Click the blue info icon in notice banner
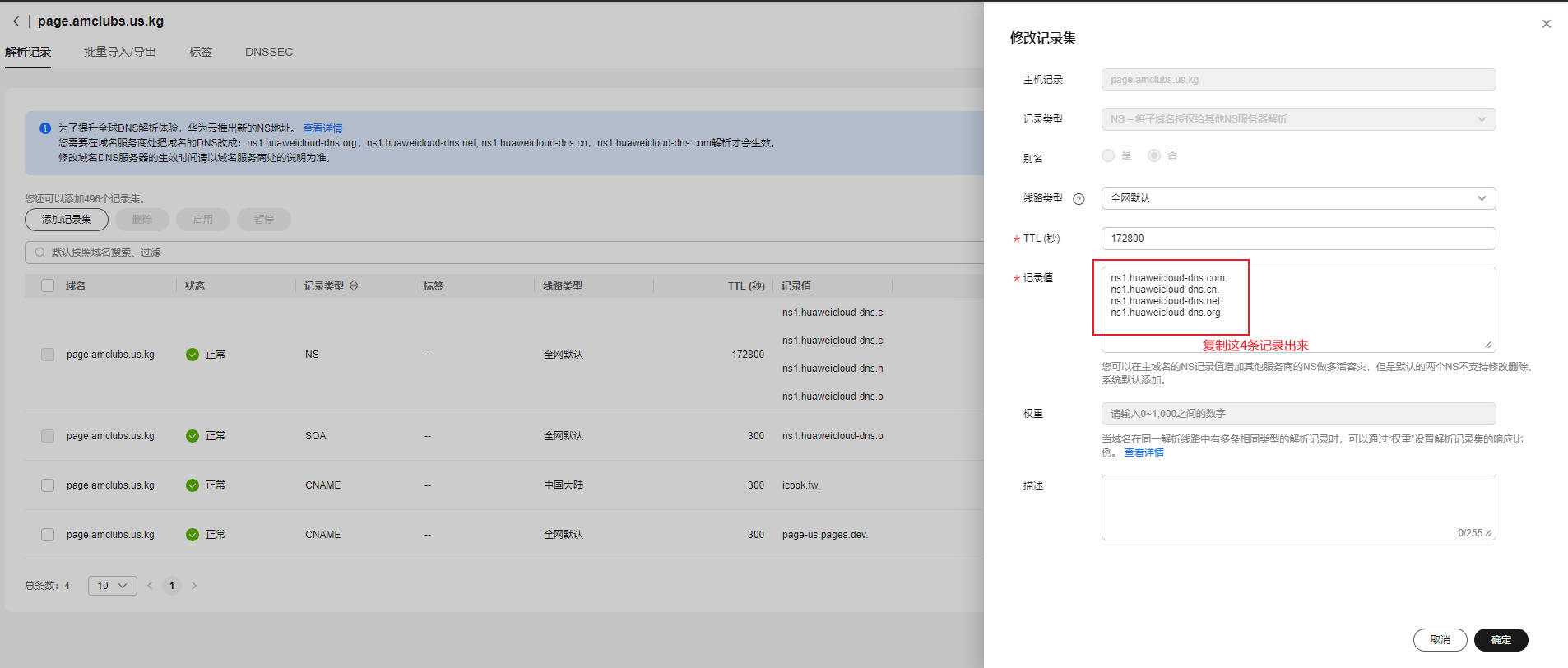Viewport: 1568px width, 668px height. coord(45,128)
